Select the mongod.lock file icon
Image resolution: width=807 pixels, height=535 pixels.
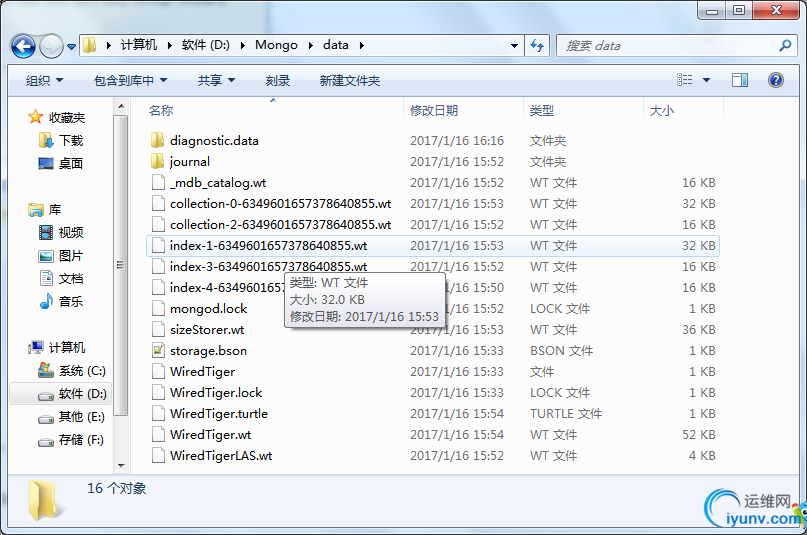click(158, 309)
